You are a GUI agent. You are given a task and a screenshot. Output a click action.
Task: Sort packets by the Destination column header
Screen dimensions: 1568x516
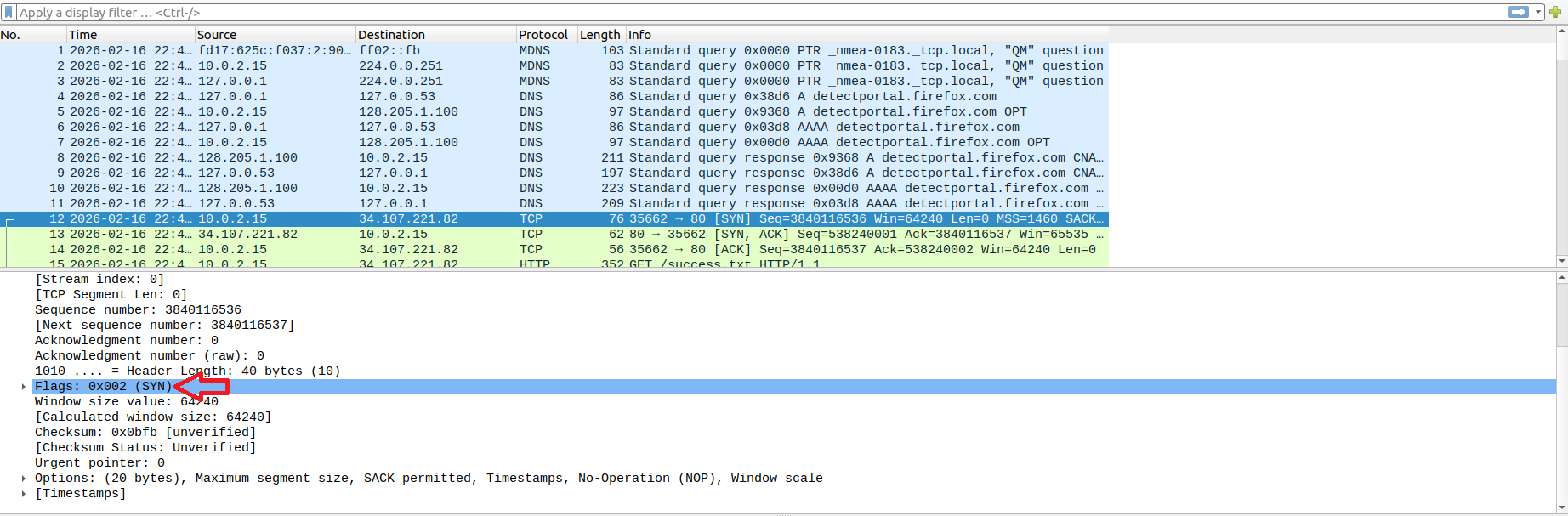[436, 35]
